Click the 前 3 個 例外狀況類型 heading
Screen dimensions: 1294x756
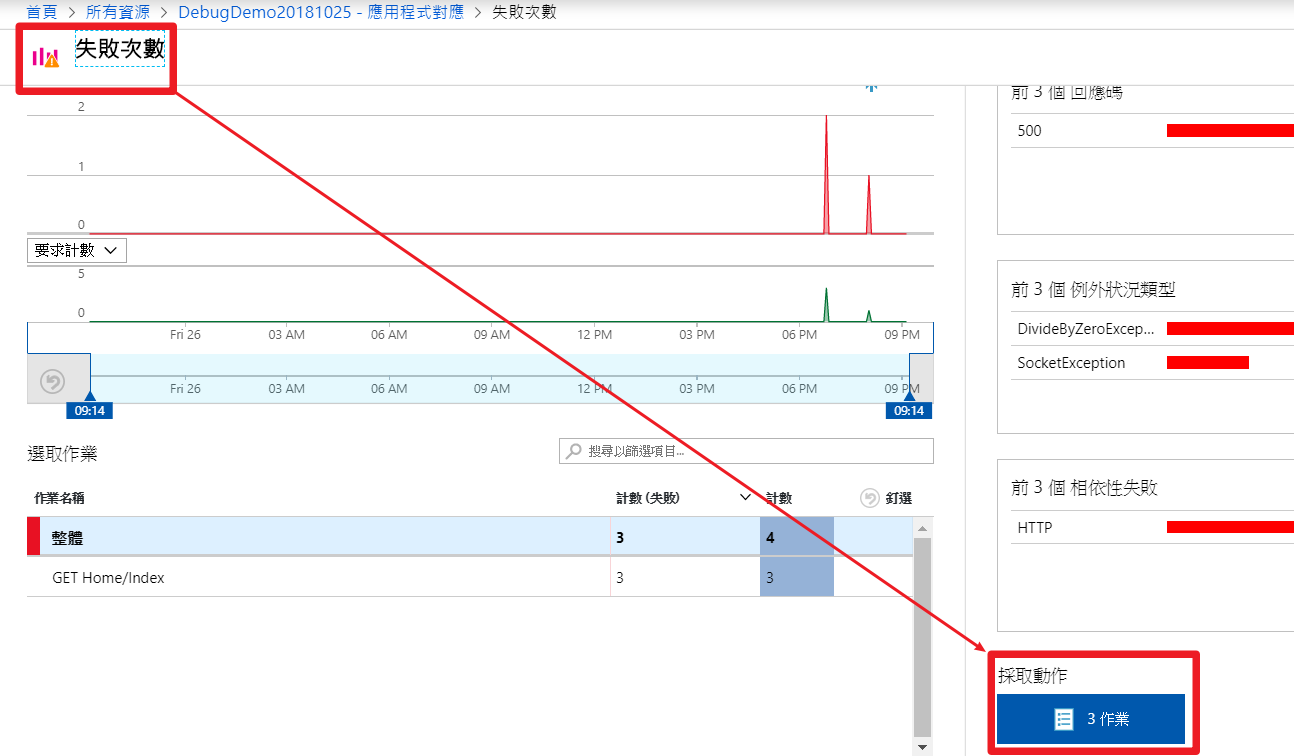coord(1093,290)
